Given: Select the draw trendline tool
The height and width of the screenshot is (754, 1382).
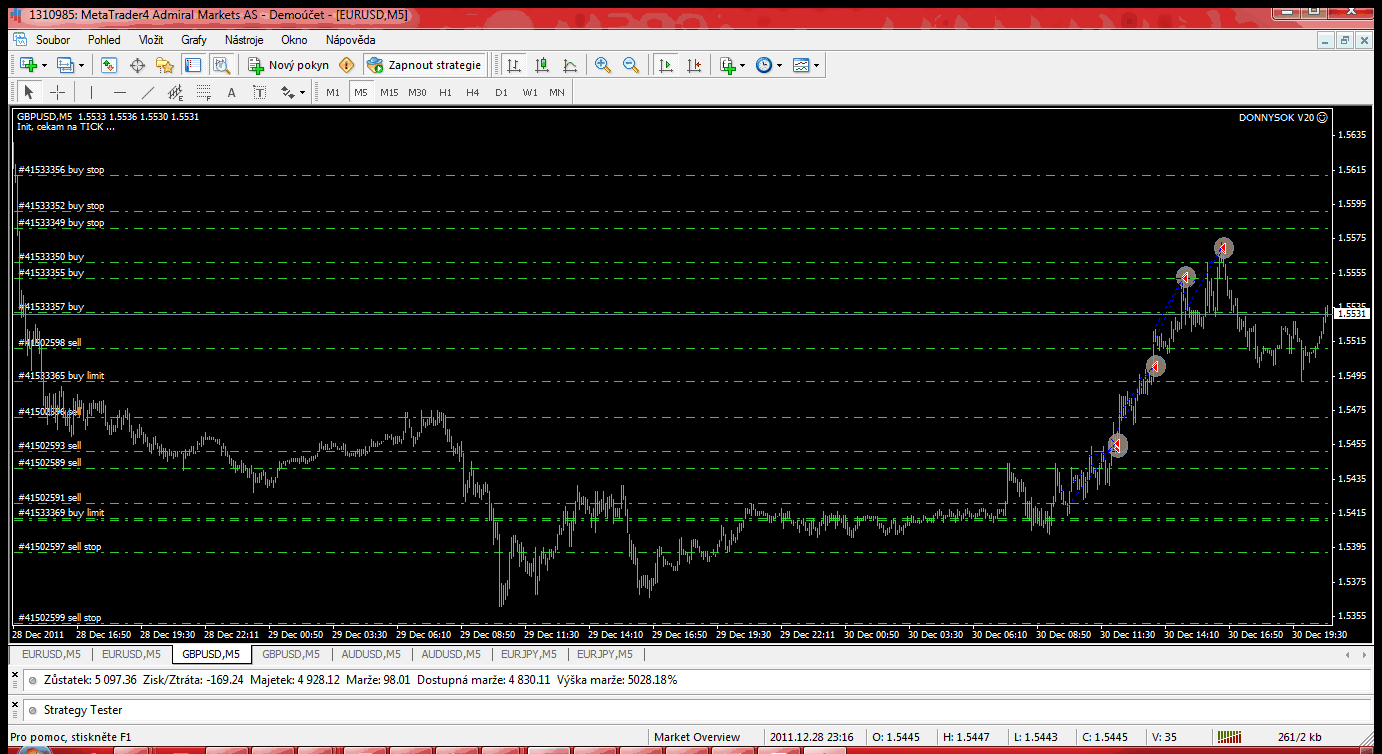Looking at the screenshot, I should [x=148, y=93].
